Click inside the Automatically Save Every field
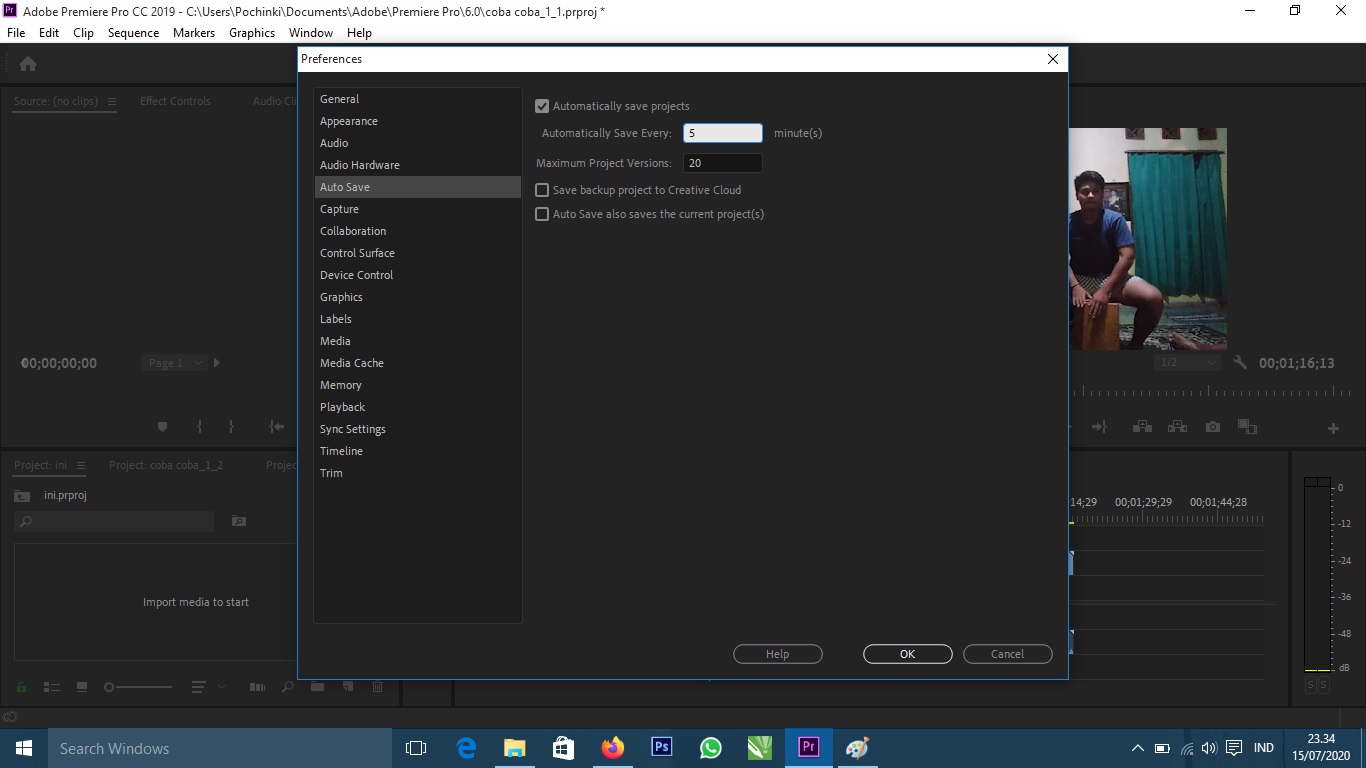 pos(722,132)
